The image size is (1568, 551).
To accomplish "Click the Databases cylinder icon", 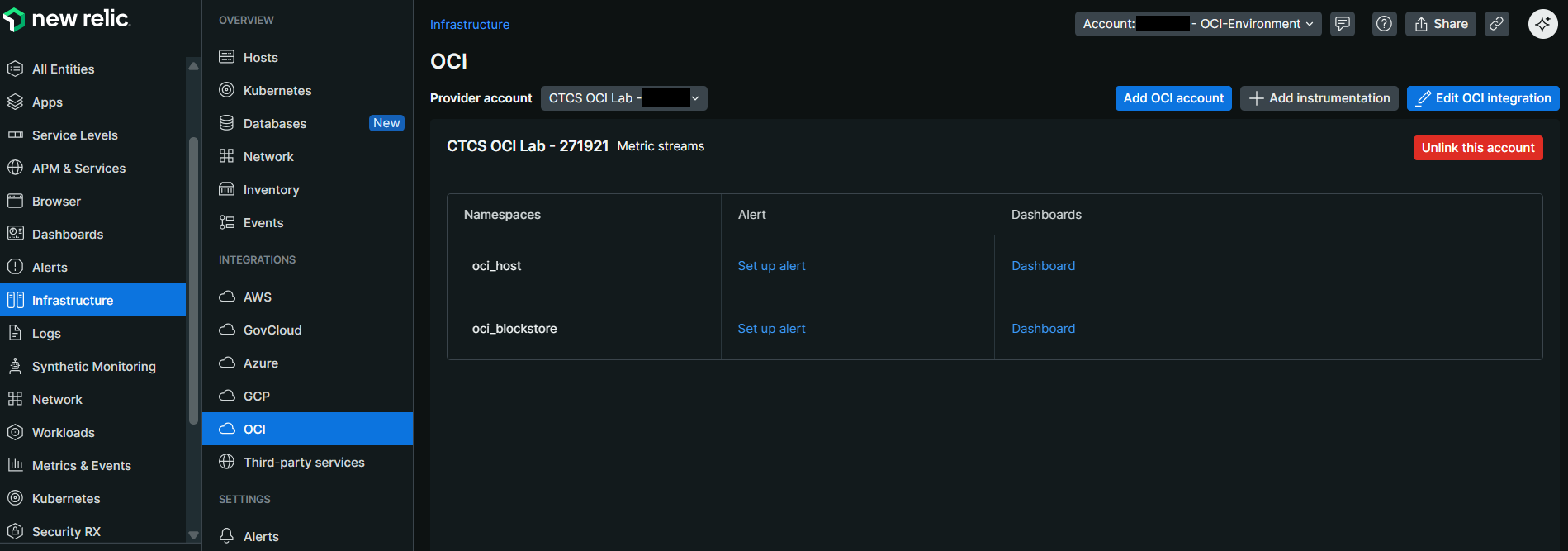I will click(226, 123).
